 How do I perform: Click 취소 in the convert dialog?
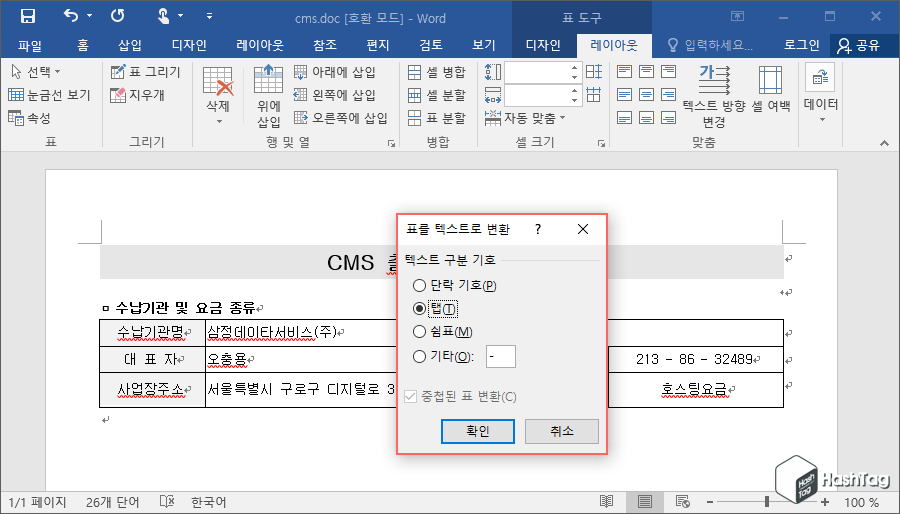tap(562, 431)
